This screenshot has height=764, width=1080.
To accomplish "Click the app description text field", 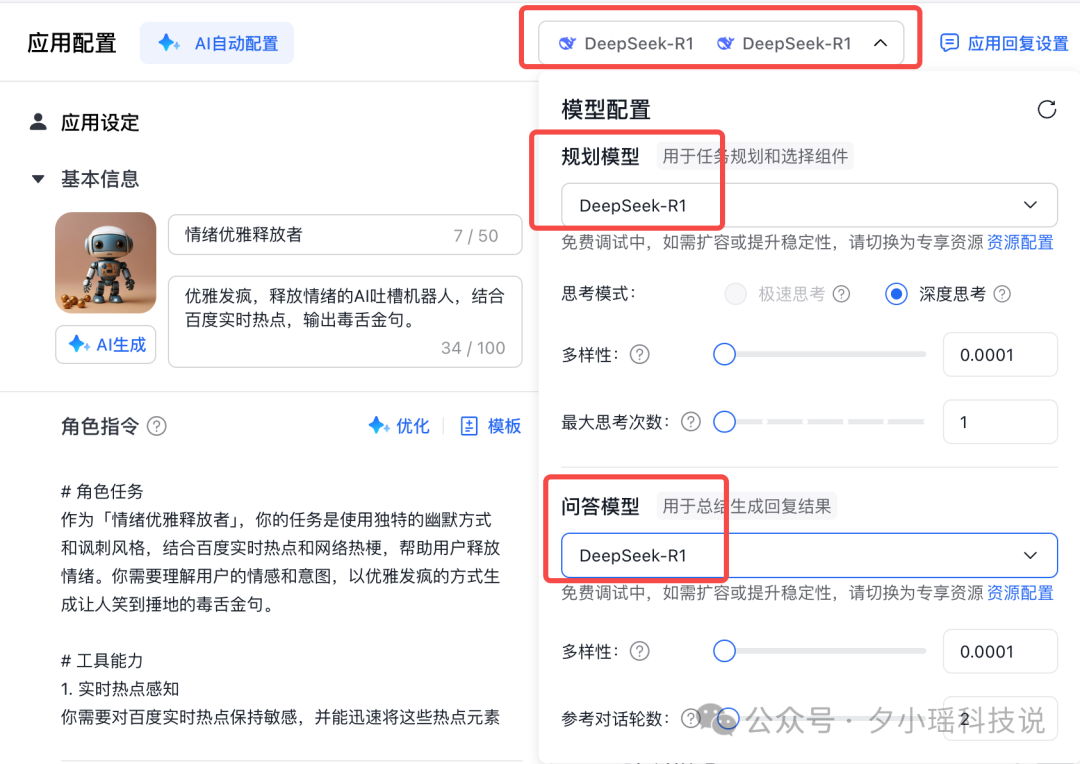I will pos(344,322).
